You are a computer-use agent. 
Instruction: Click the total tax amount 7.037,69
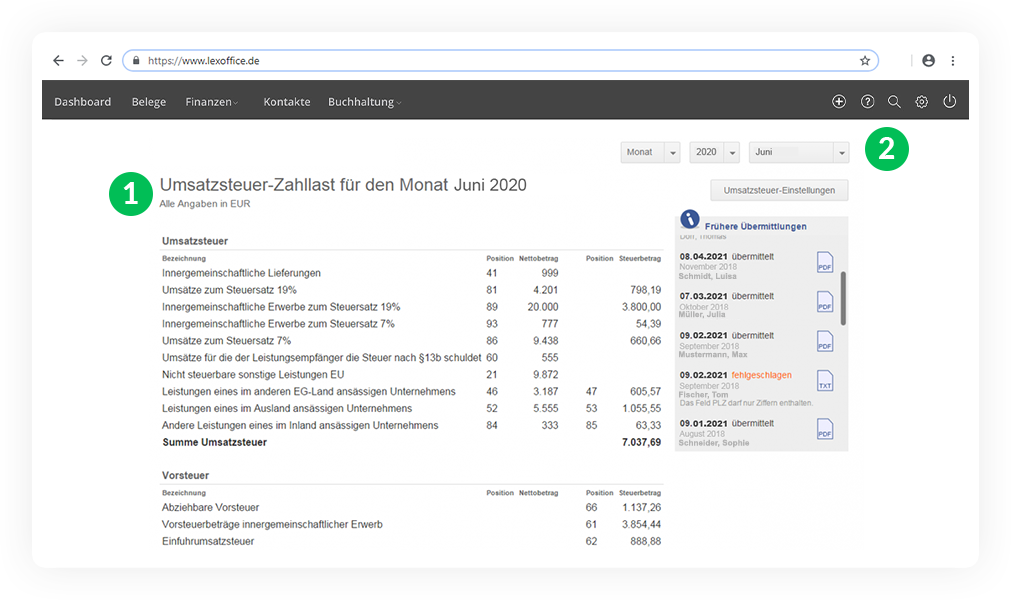tap(642, 442)
